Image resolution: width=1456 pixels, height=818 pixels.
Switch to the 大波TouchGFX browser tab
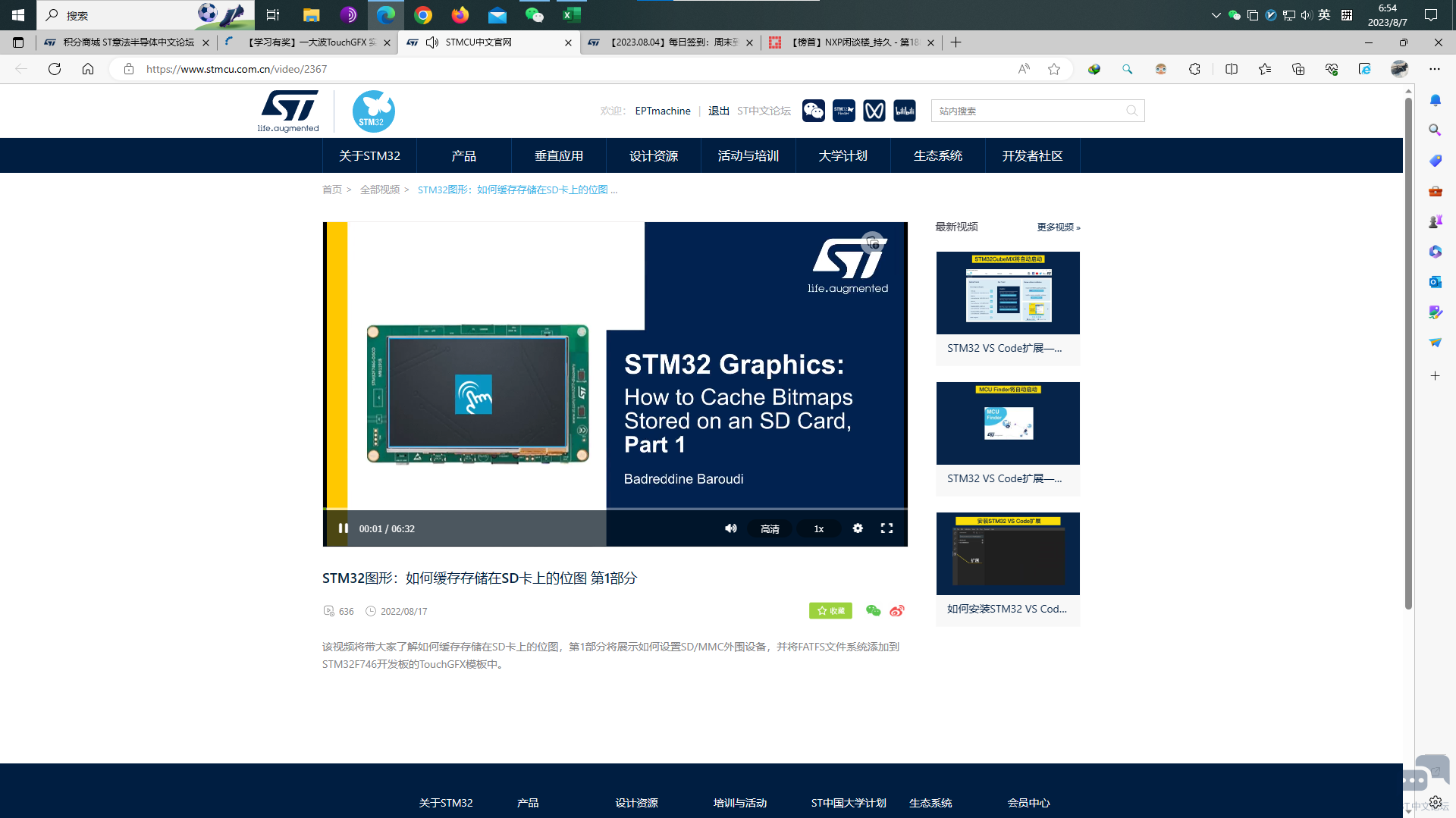pos(308,42)
